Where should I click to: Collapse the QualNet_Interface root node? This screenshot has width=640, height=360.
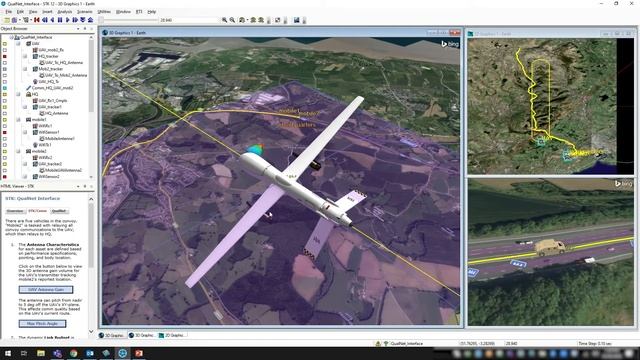[11, 37]
